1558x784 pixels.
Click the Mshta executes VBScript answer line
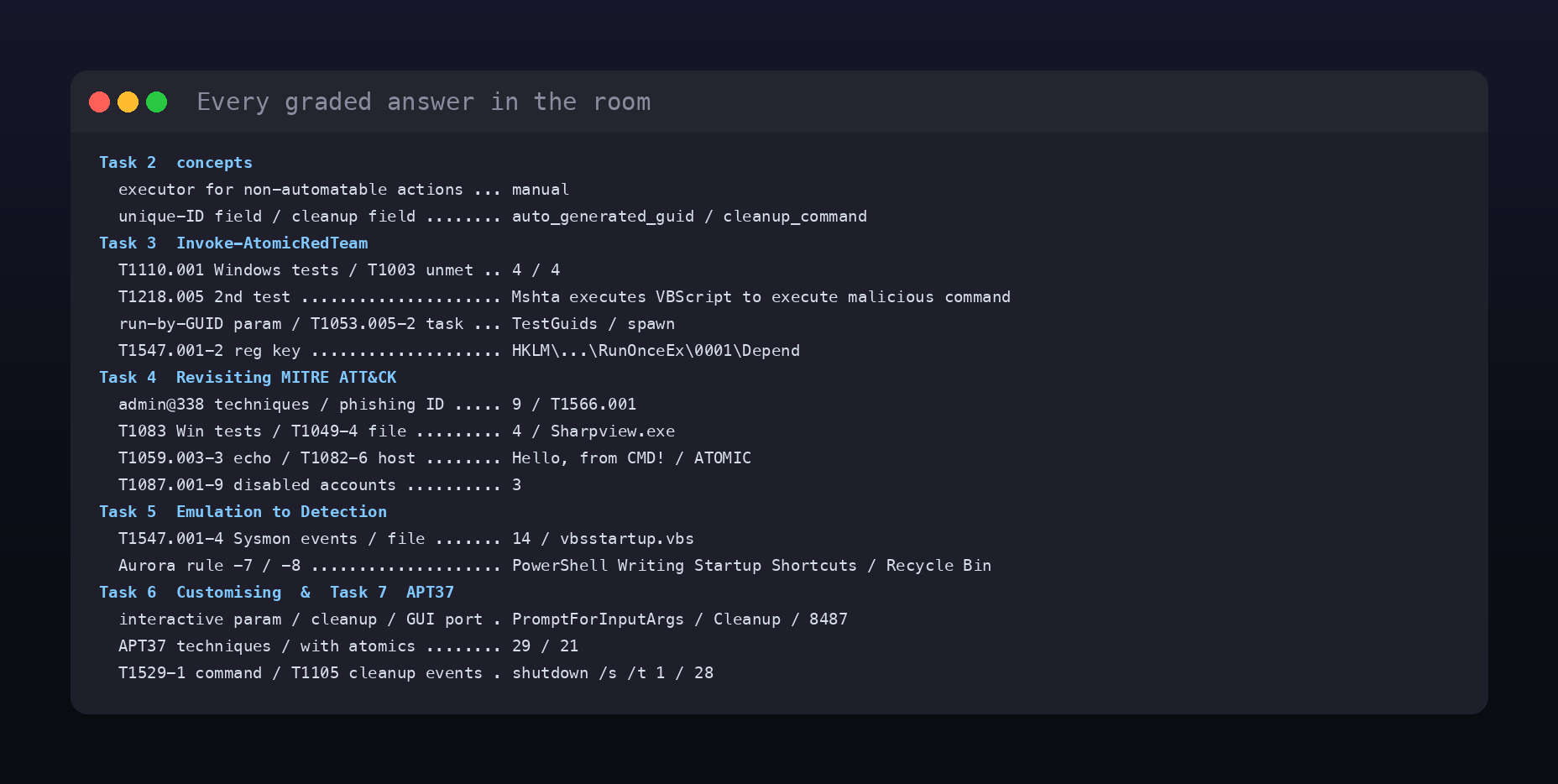click(x=761, y=296)
